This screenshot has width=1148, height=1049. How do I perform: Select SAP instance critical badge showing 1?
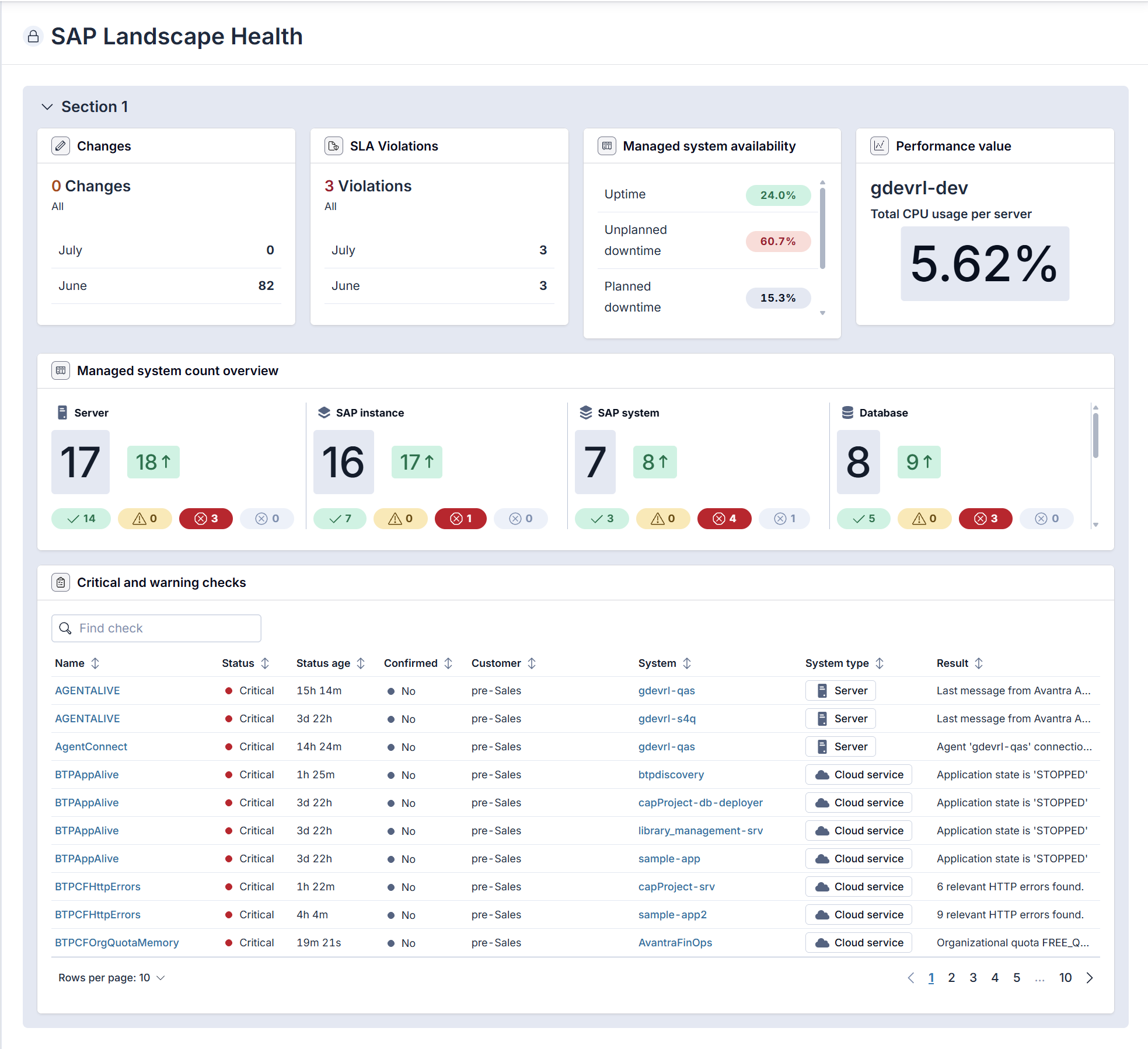click(x=460, y=519)
